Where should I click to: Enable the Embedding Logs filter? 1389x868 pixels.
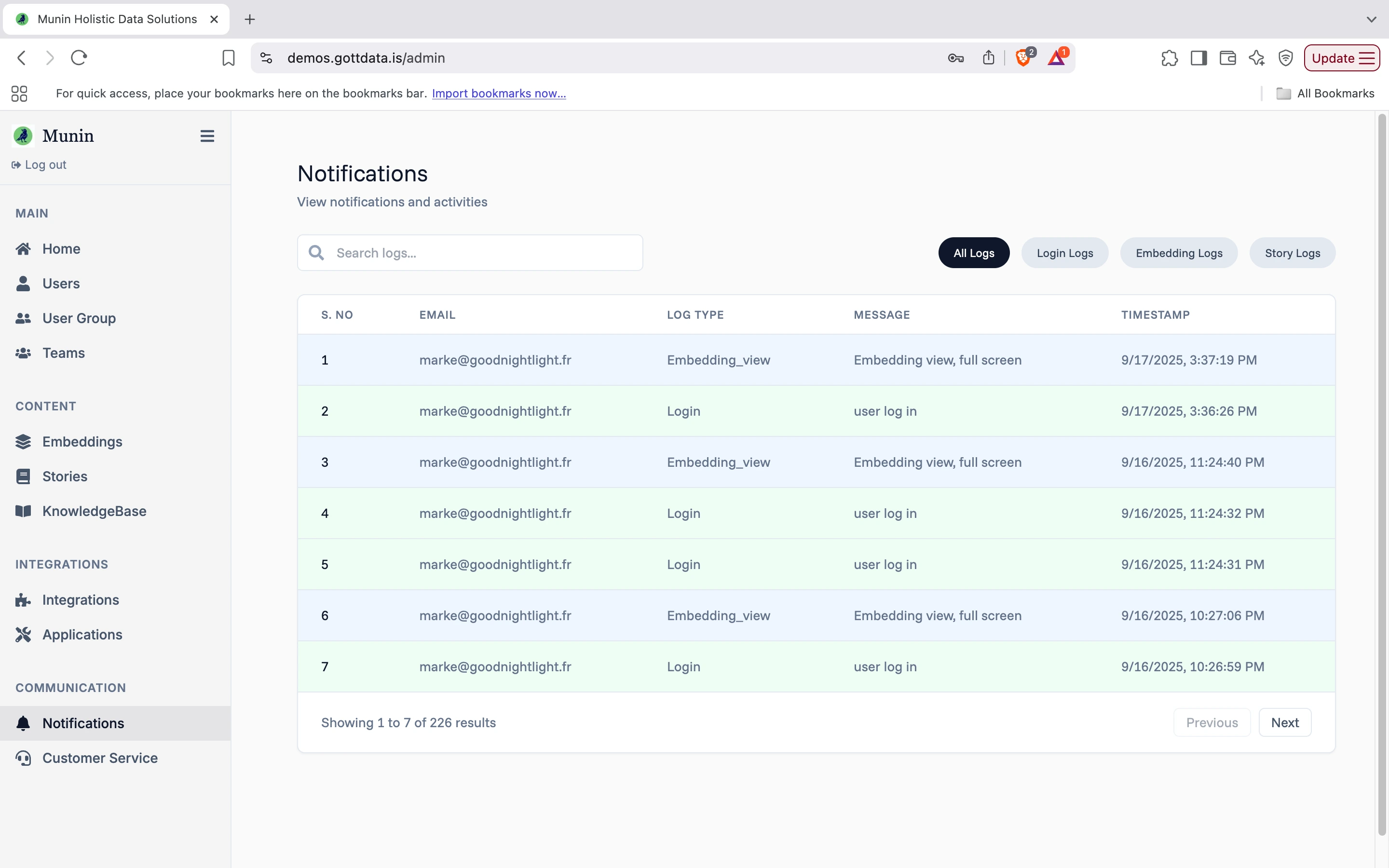coord(1178,253)
